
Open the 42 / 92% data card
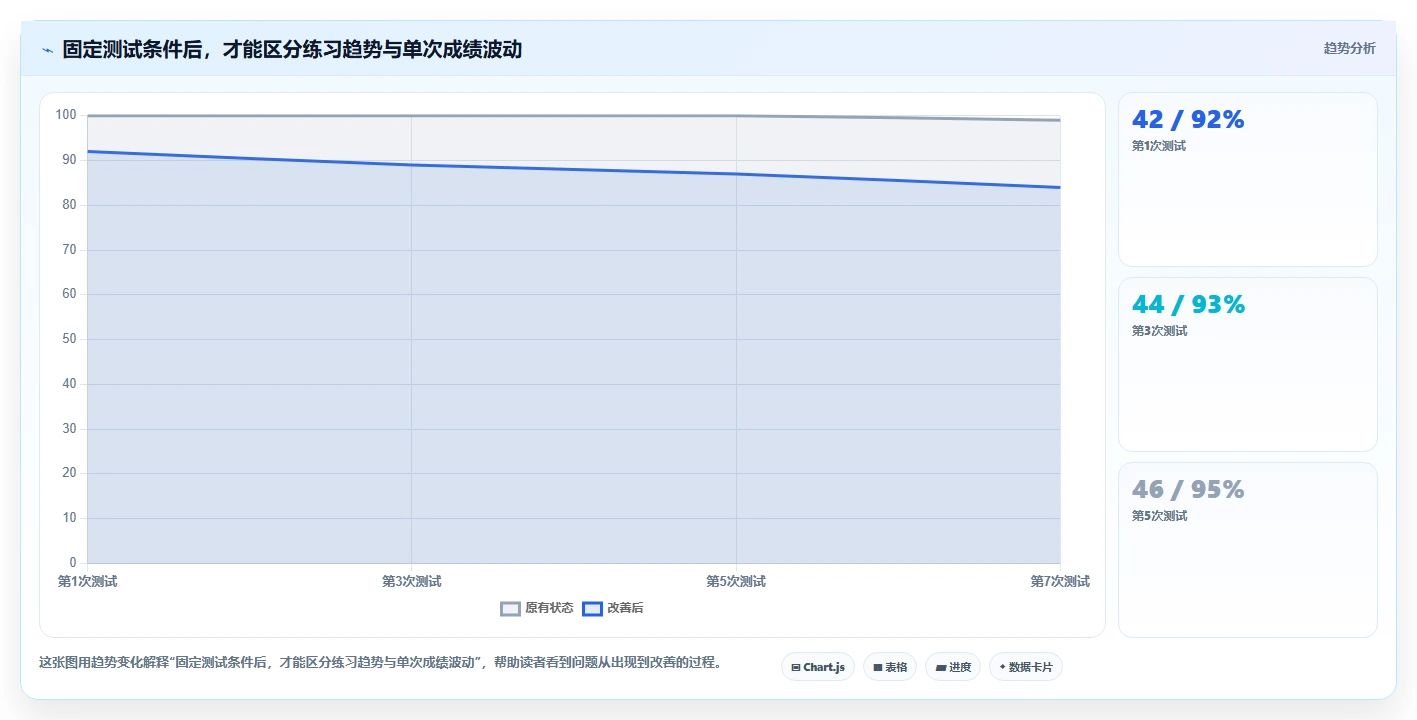pos(1248,179)
